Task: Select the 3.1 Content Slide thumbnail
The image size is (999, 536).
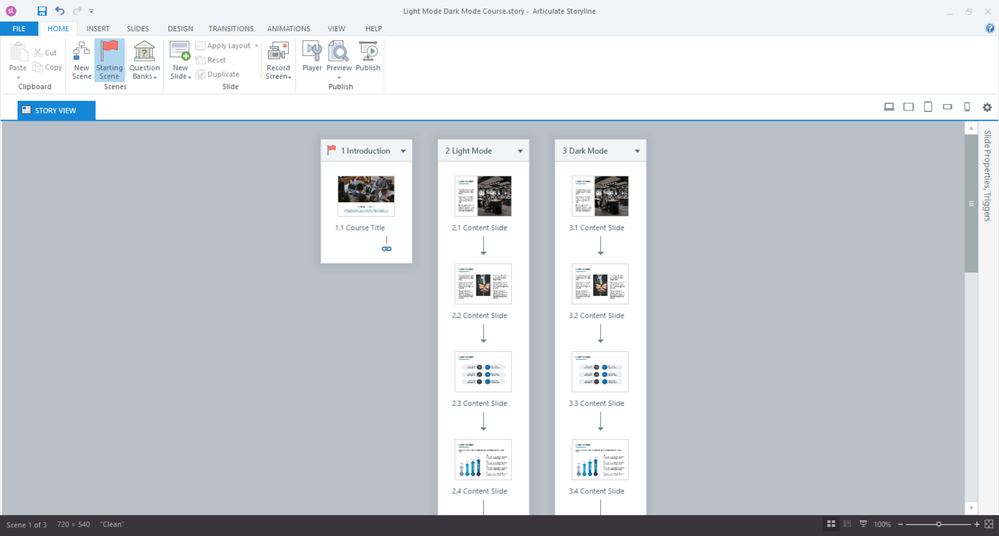Action: coord(600,196)
